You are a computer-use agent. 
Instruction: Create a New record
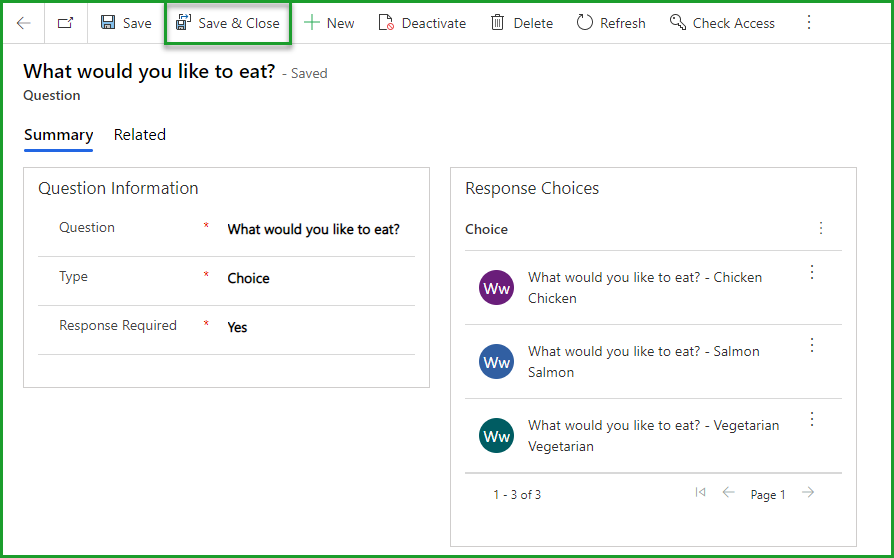[329, 23]
